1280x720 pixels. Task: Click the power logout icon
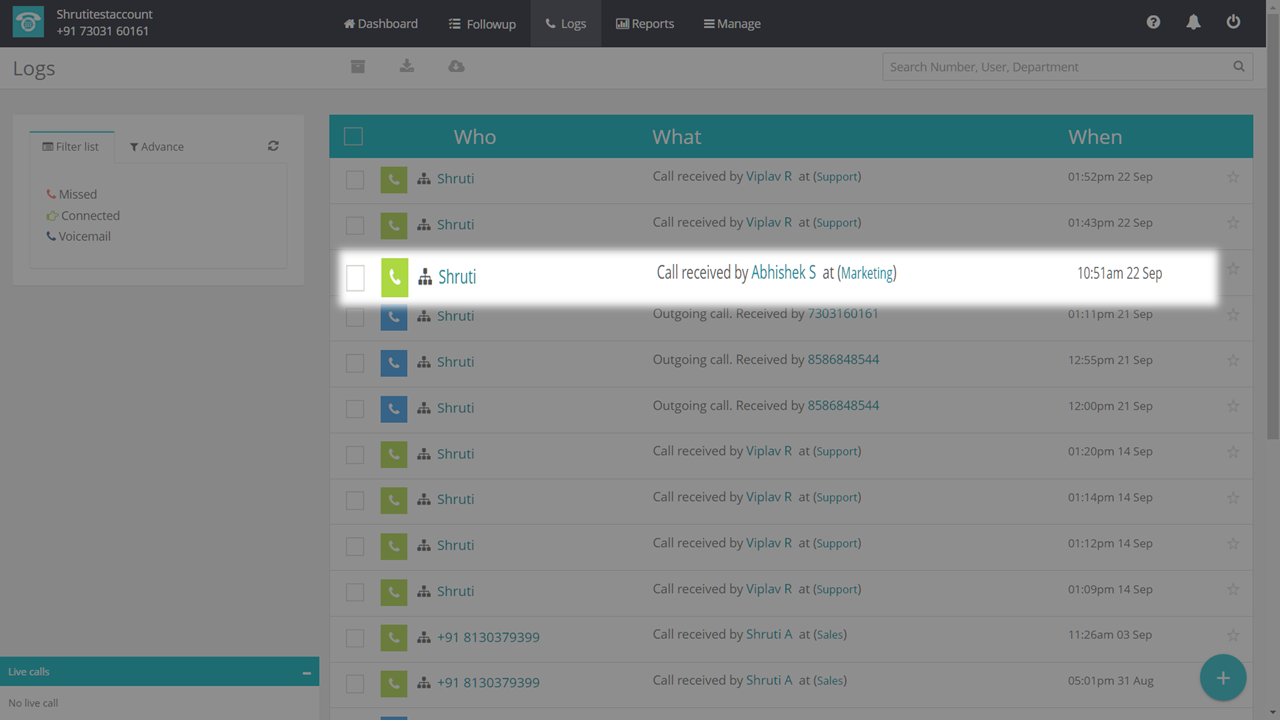(1233, 22)
